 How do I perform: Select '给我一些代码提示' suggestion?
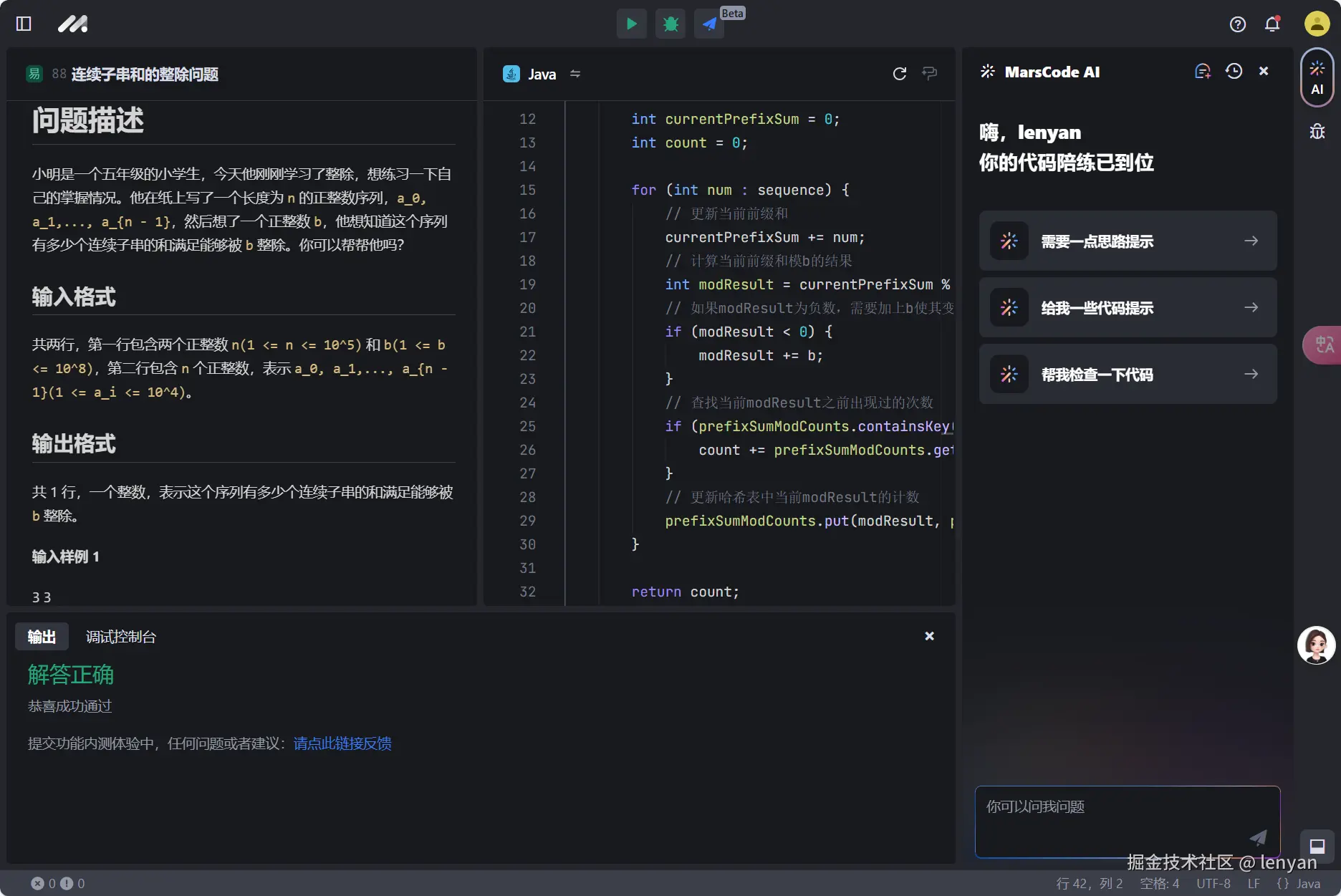tap(1128, 307)
